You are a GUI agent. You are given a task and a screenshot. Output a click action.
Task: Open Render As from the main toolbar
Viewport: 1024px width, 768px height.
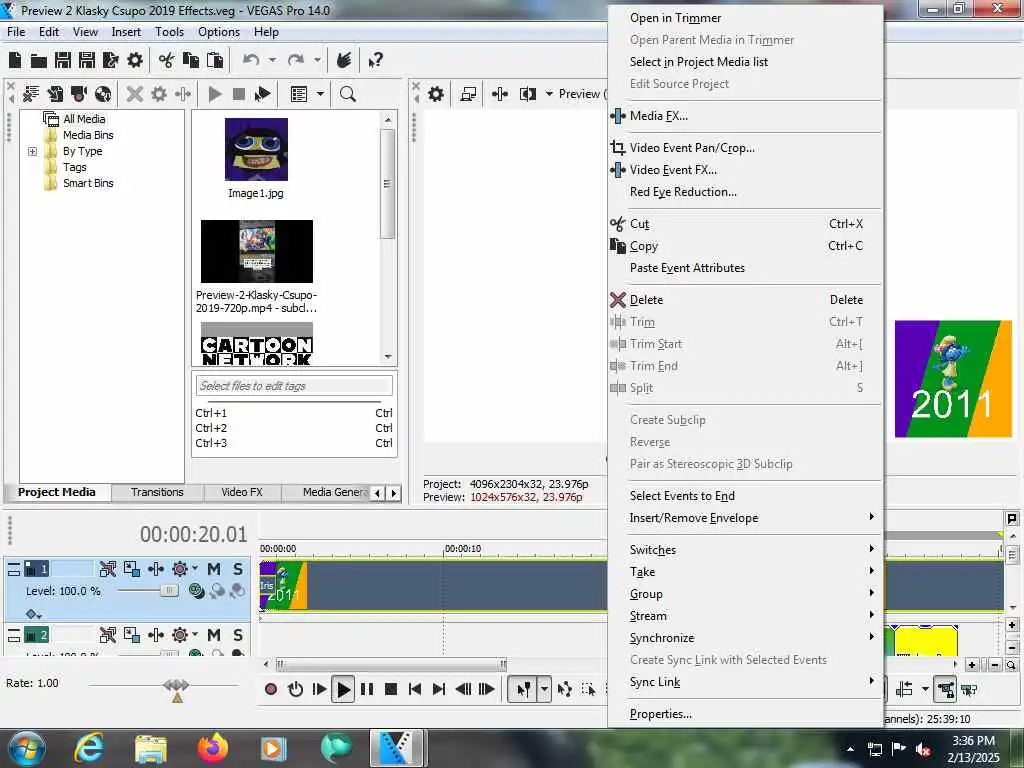(x=110, y=61)
